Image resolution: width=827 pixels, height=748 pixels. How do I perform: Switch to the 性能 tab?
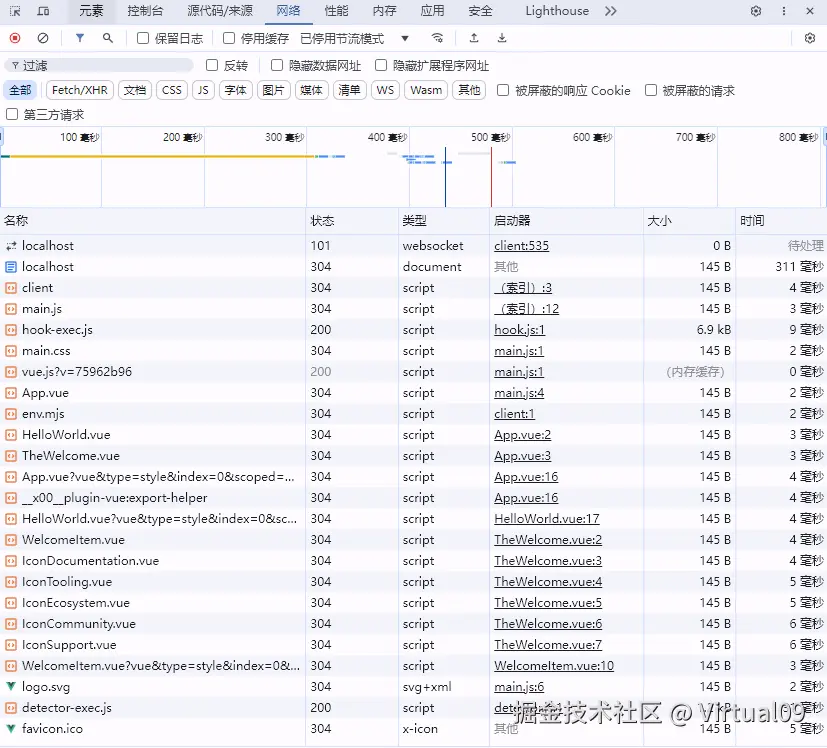tap(336, 11)
